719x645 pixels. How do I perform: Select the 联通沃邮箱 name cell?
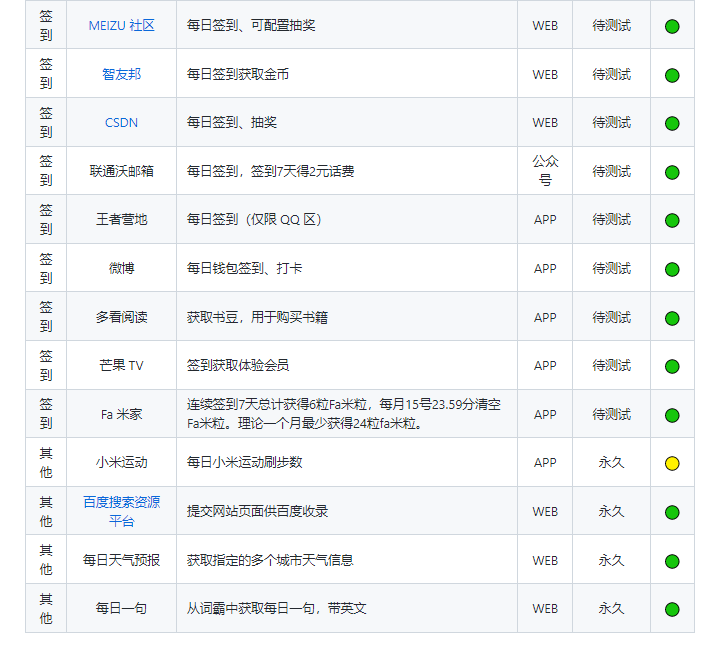pyautogui.click(x=122, y=171)
